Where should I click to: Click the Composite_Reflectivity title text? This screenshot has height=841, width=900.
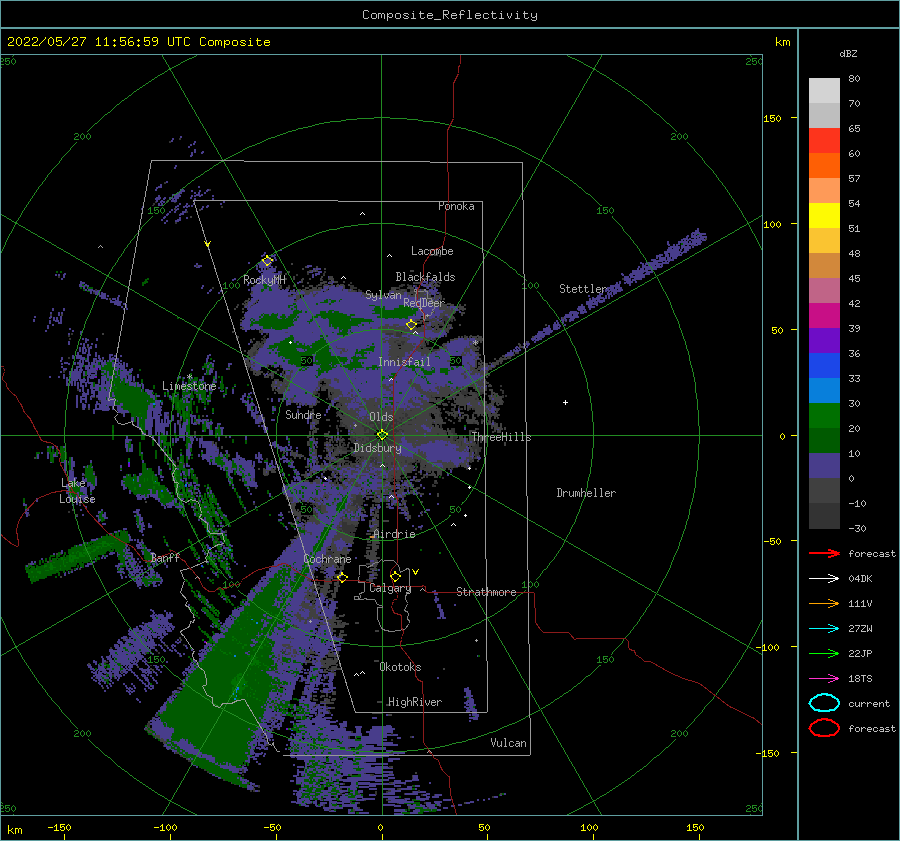tap(449, 15)
